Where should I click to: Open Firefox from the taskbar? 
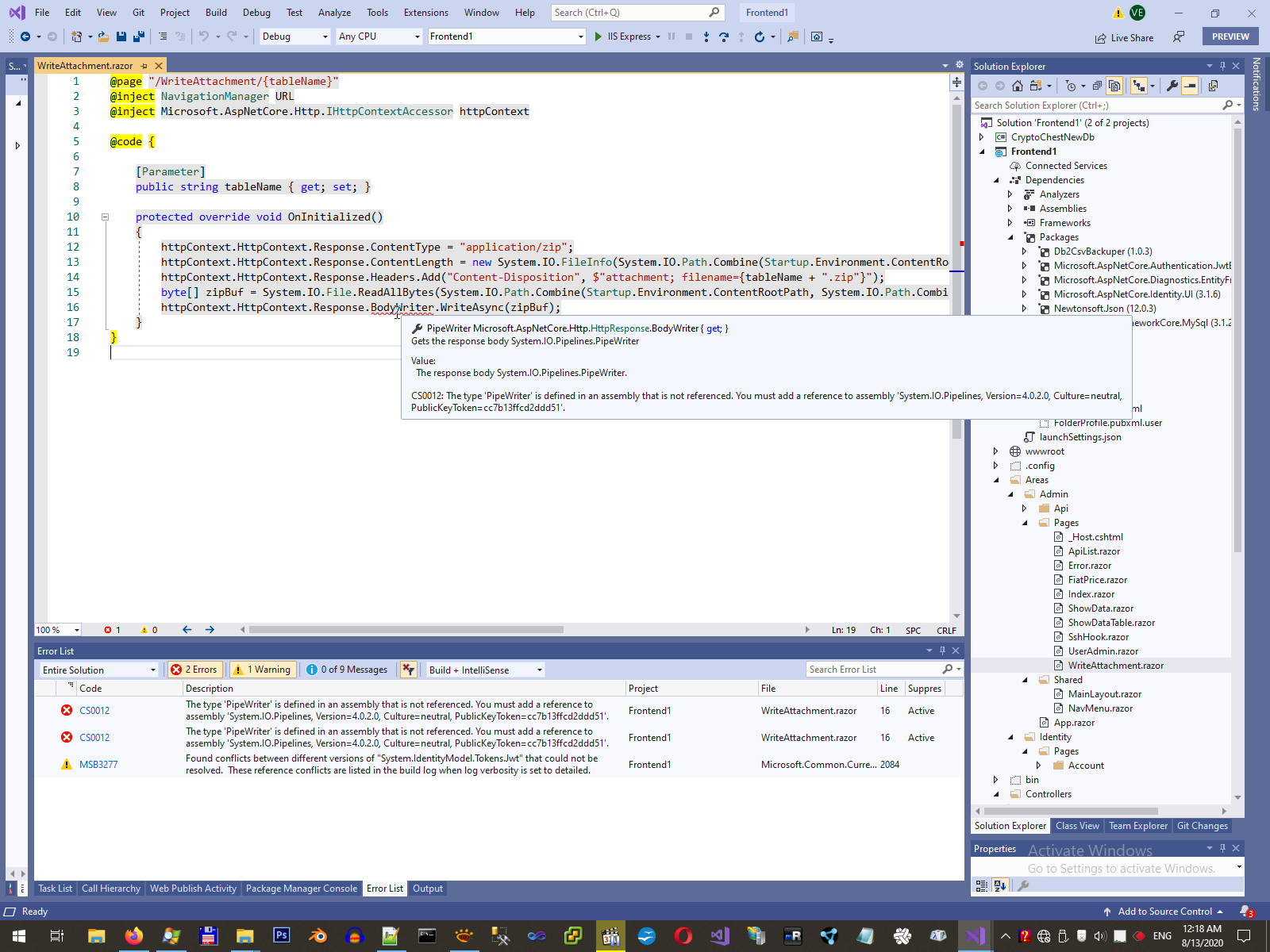(133, 936)
